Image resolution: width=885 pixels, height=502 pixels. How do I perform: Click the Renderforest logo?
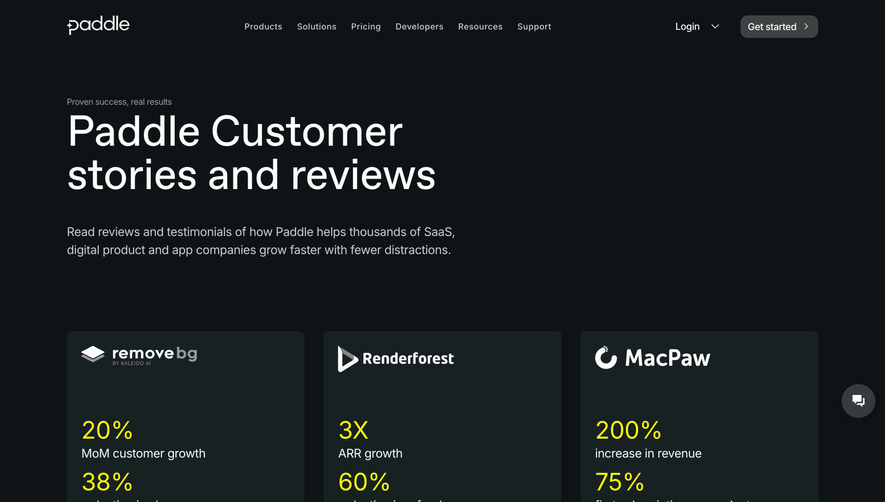pyautogui.click(x=396, y=359)
